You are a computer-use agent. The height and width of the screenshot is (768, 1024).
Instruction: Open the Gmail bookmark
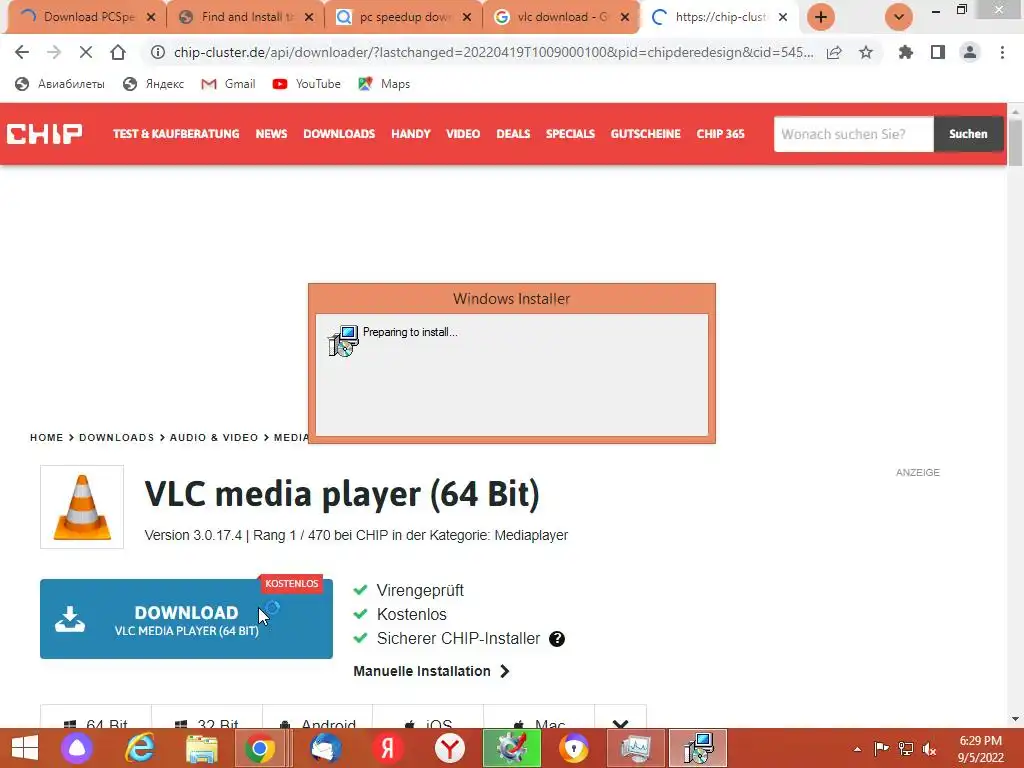point(229,84)
